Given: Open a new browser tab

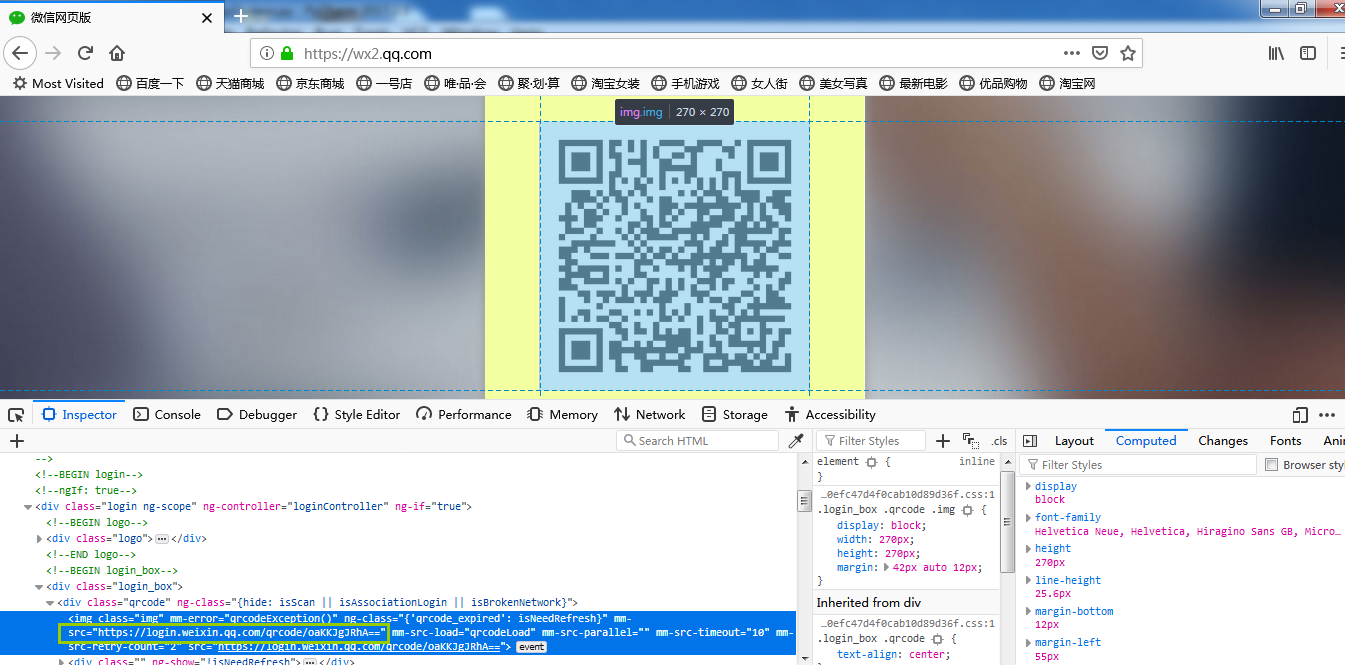Looking at the screenshot, I should (241, 16).
